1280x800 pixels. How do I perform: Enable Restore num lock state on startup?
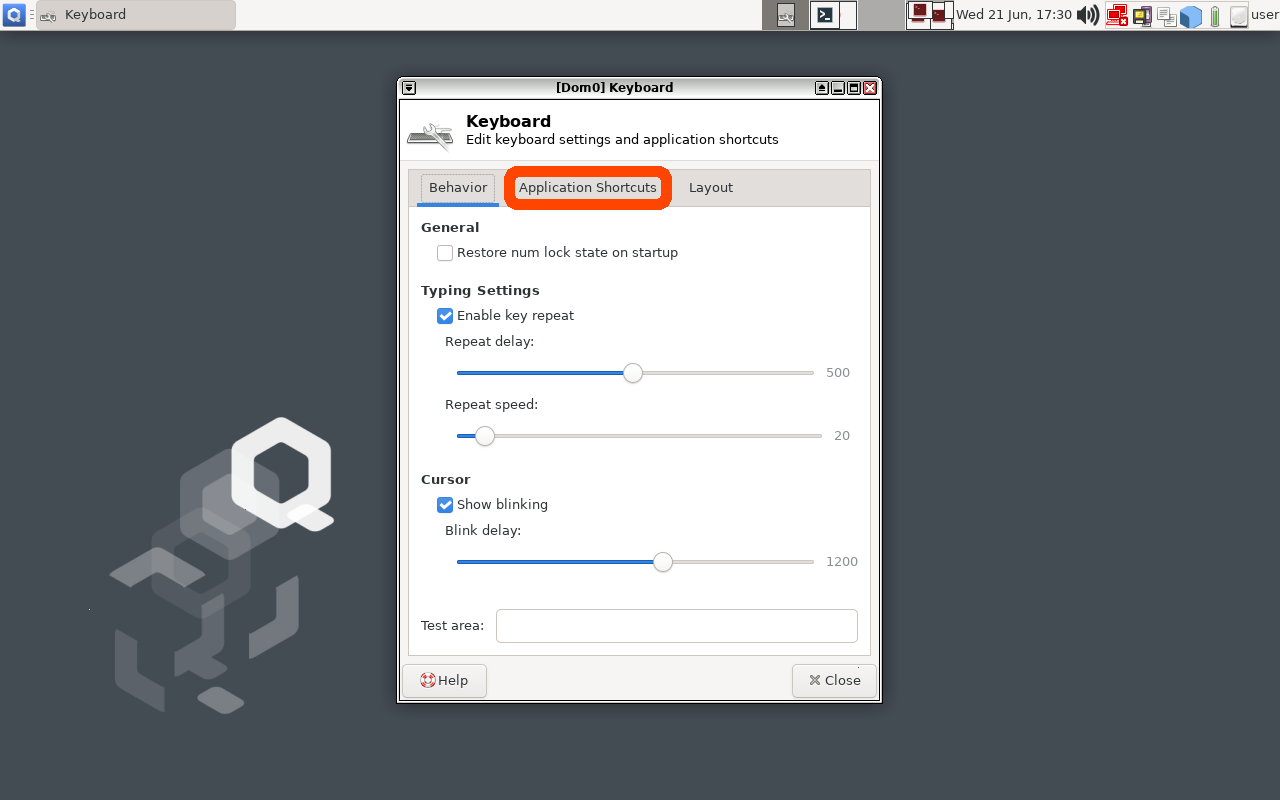point(445,253)
